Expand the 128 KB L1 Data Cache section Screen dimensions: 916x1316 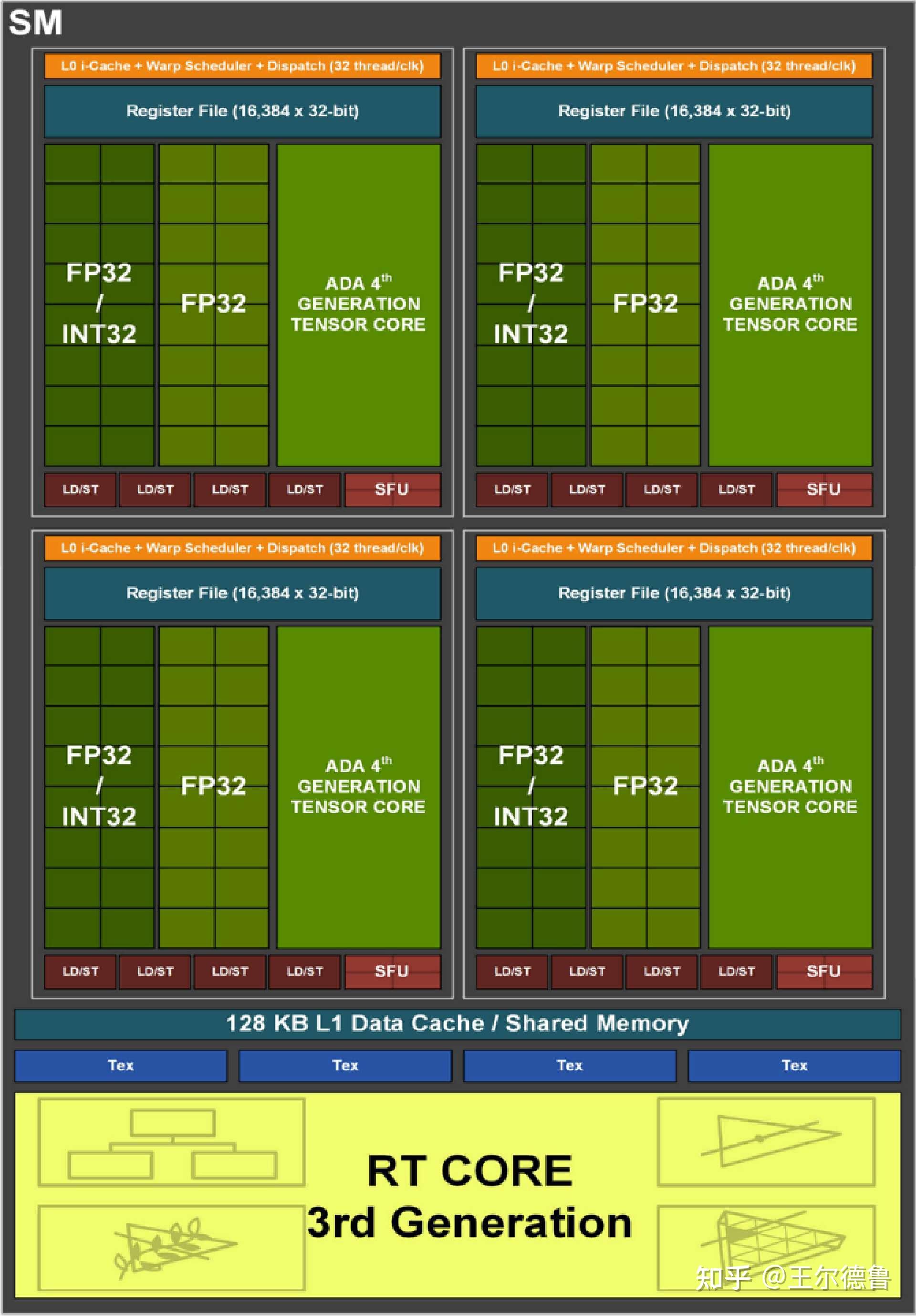coord(458,1020)
